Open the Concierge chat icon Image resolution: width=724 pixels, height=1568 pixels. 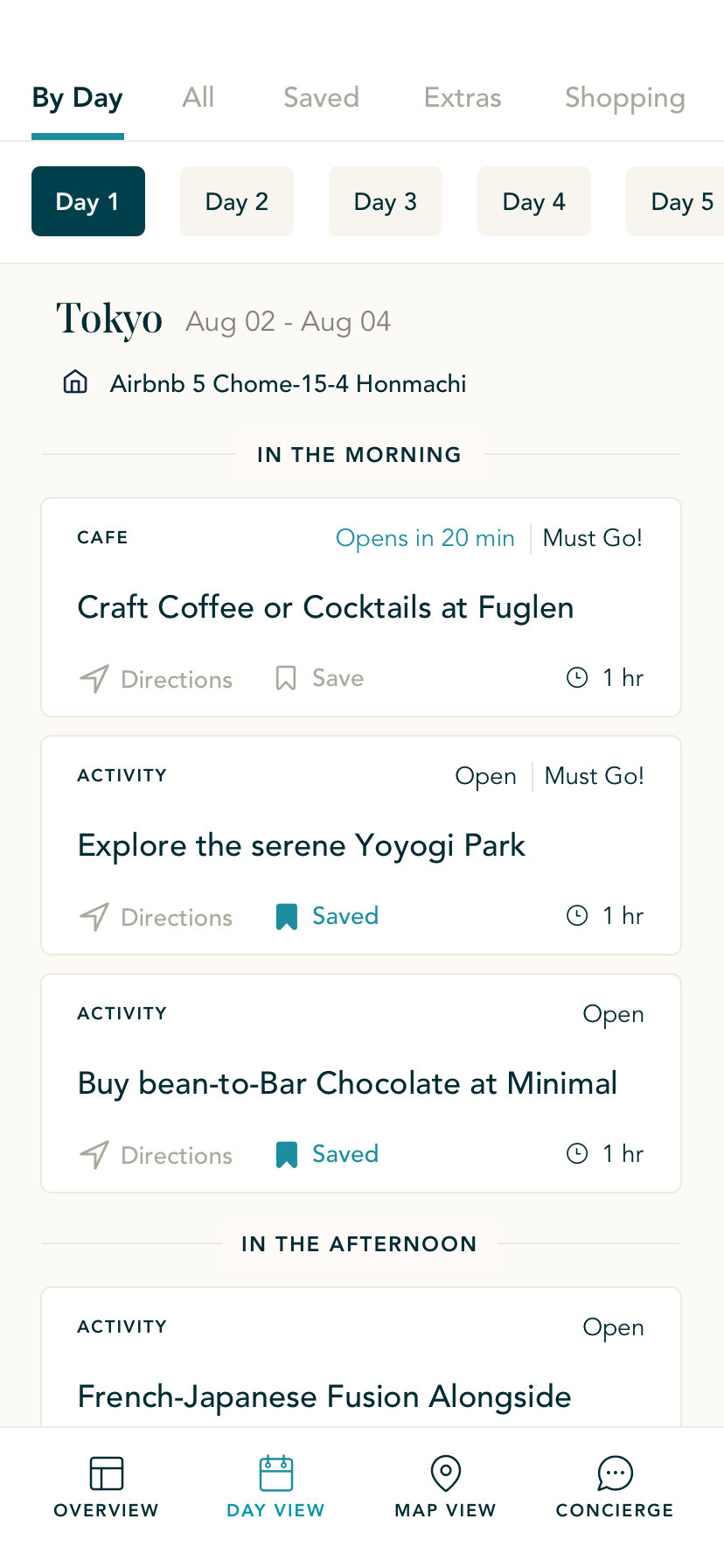click(615, 1473)
